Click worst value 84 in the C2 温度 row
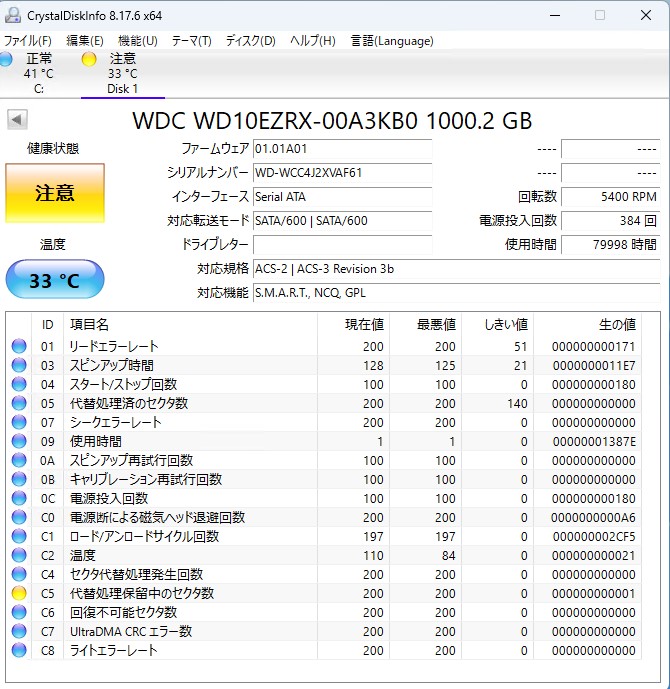The width and height of the screenshot is (670, 689). [449, 555]
